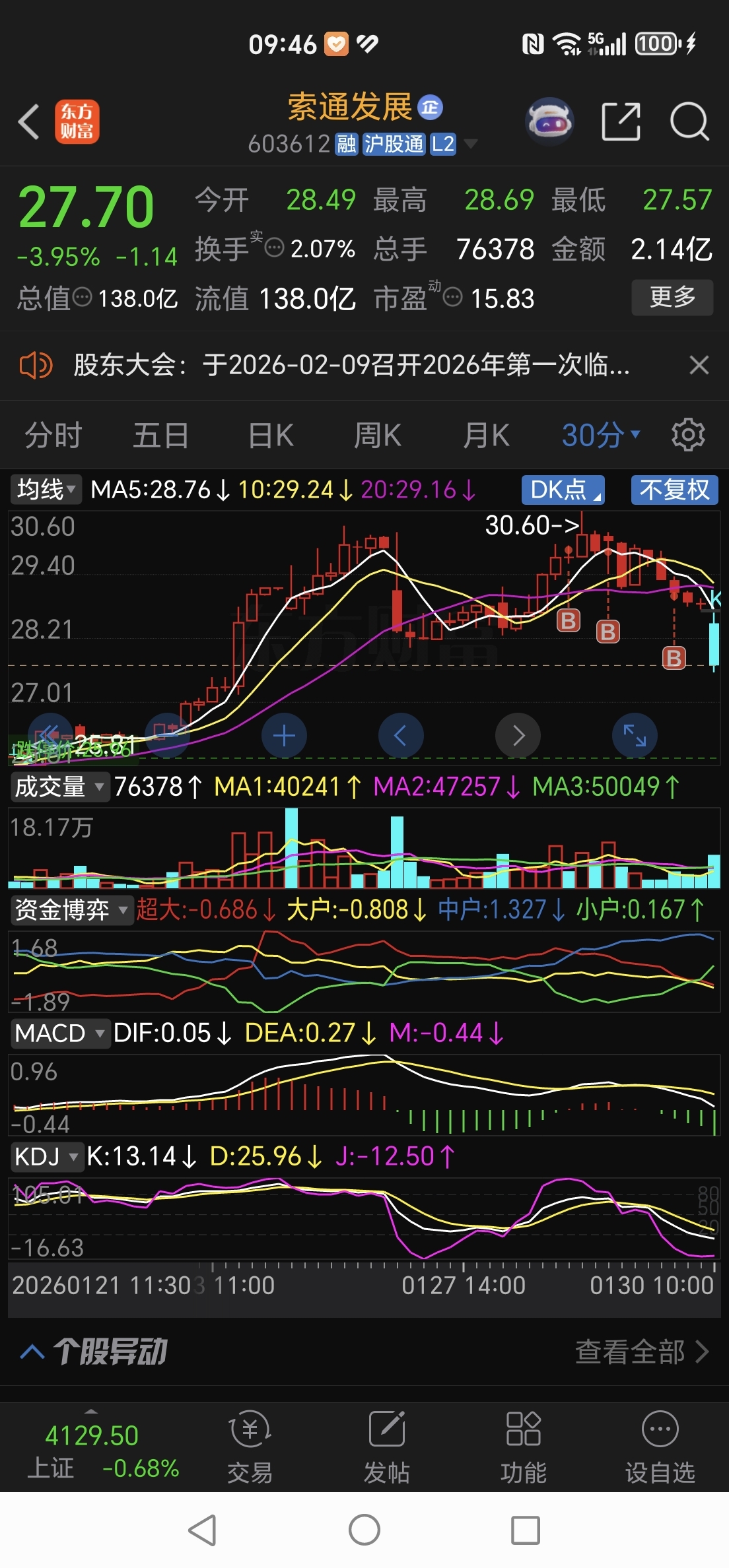
Task: Tap the current price 27.70
Action: (86, 207)
